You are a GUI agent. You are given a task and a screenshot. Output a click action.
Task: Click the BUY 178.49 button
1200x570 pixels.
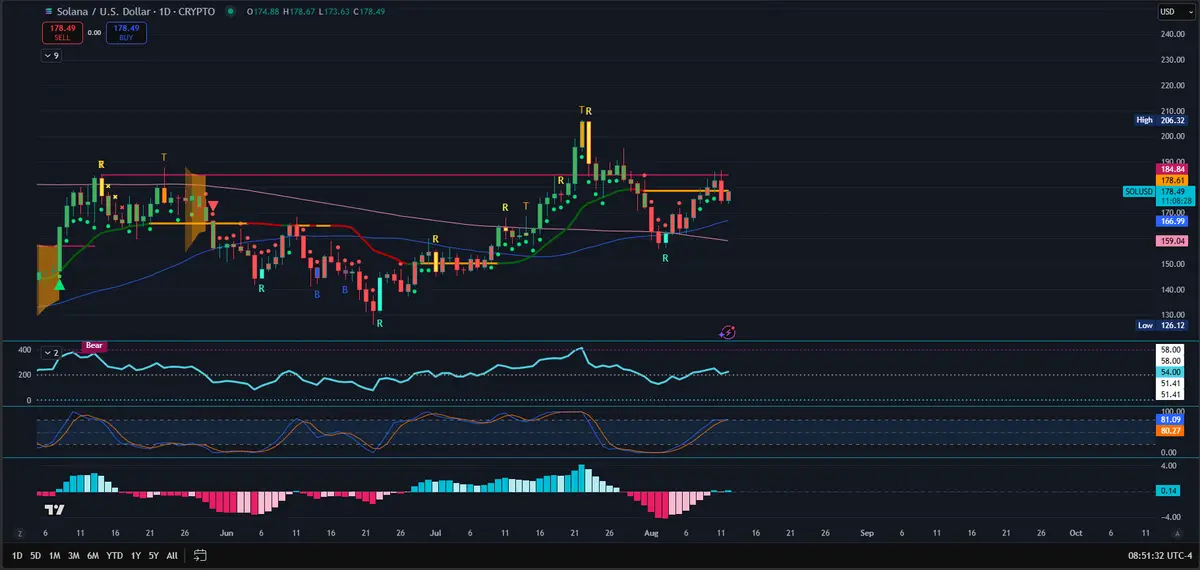click(x=126, y=33)
